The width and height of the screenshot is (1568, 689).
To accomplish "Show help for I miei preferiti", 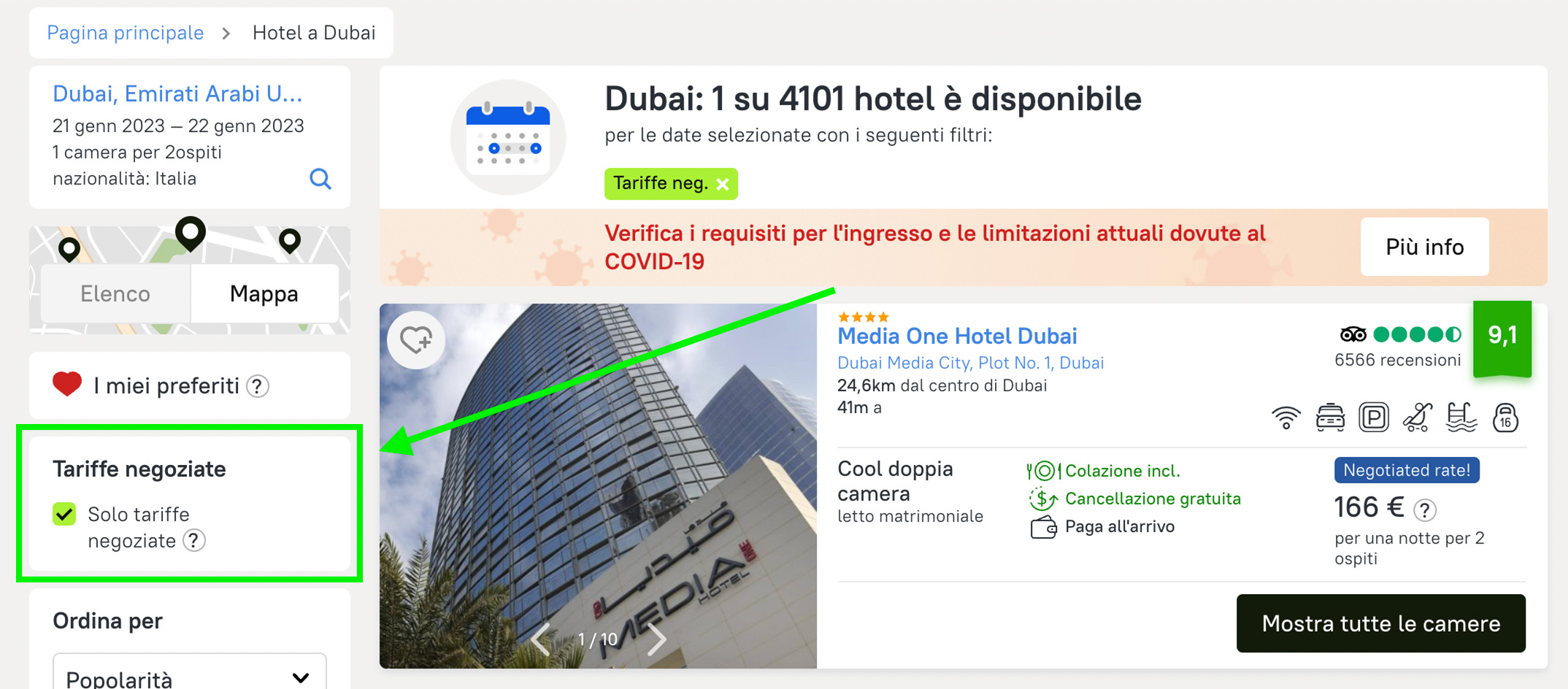I will (x=258, y=386).
